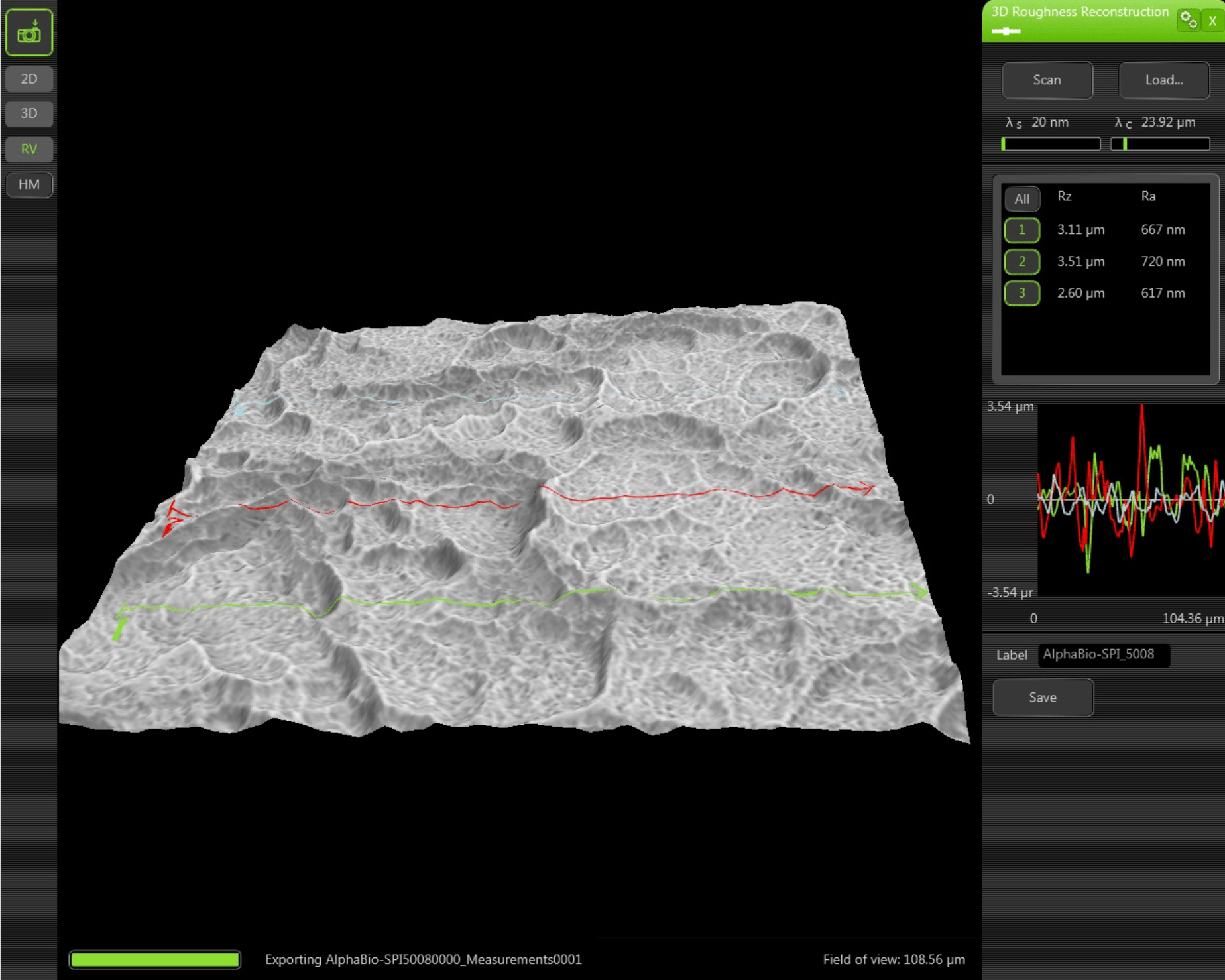Select the RV roughness view tab
This screenshot has width=1225, height=980.
point(29,149)
